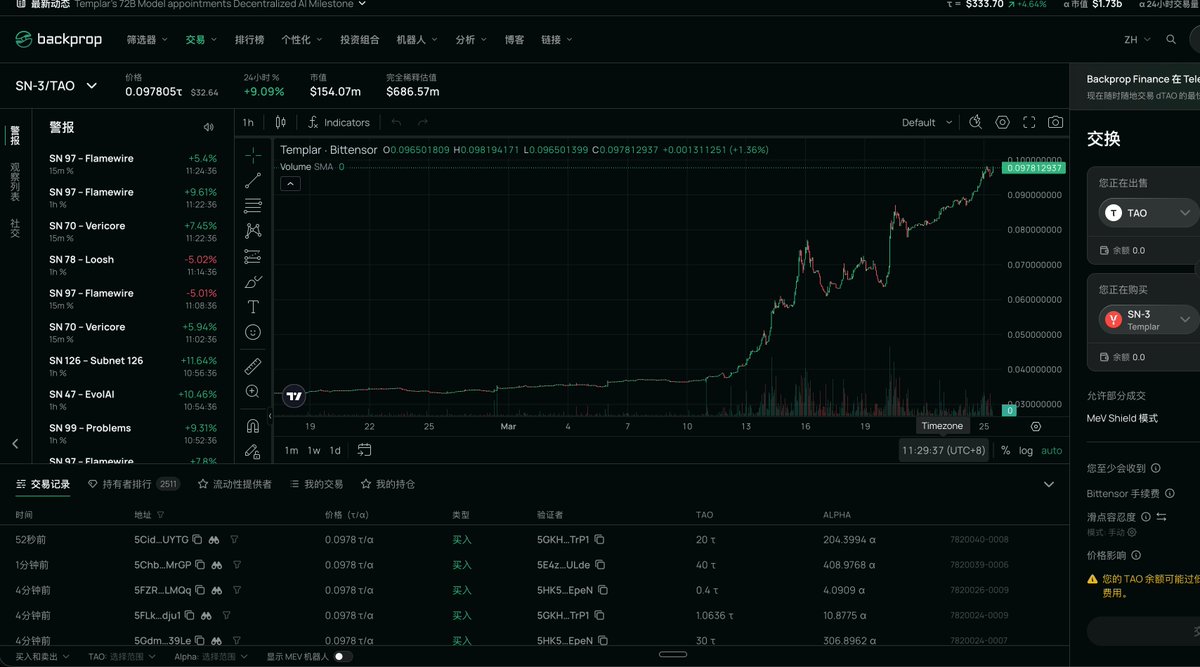The width and height of the screenshot is (1200, 667).
Task: Select the trend line drawing tool
Action: tap(253, 180)
